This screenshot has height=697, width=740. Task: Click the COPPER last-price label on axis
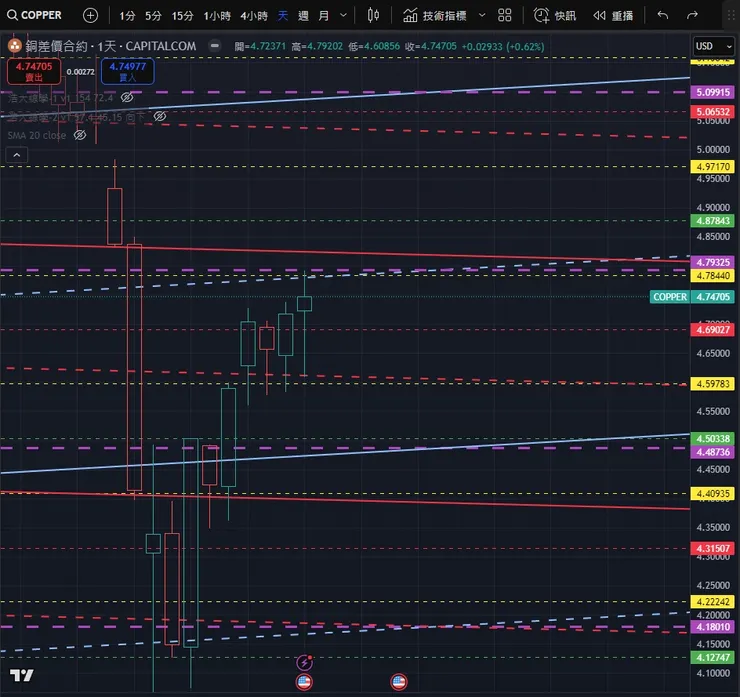[670, 297]
